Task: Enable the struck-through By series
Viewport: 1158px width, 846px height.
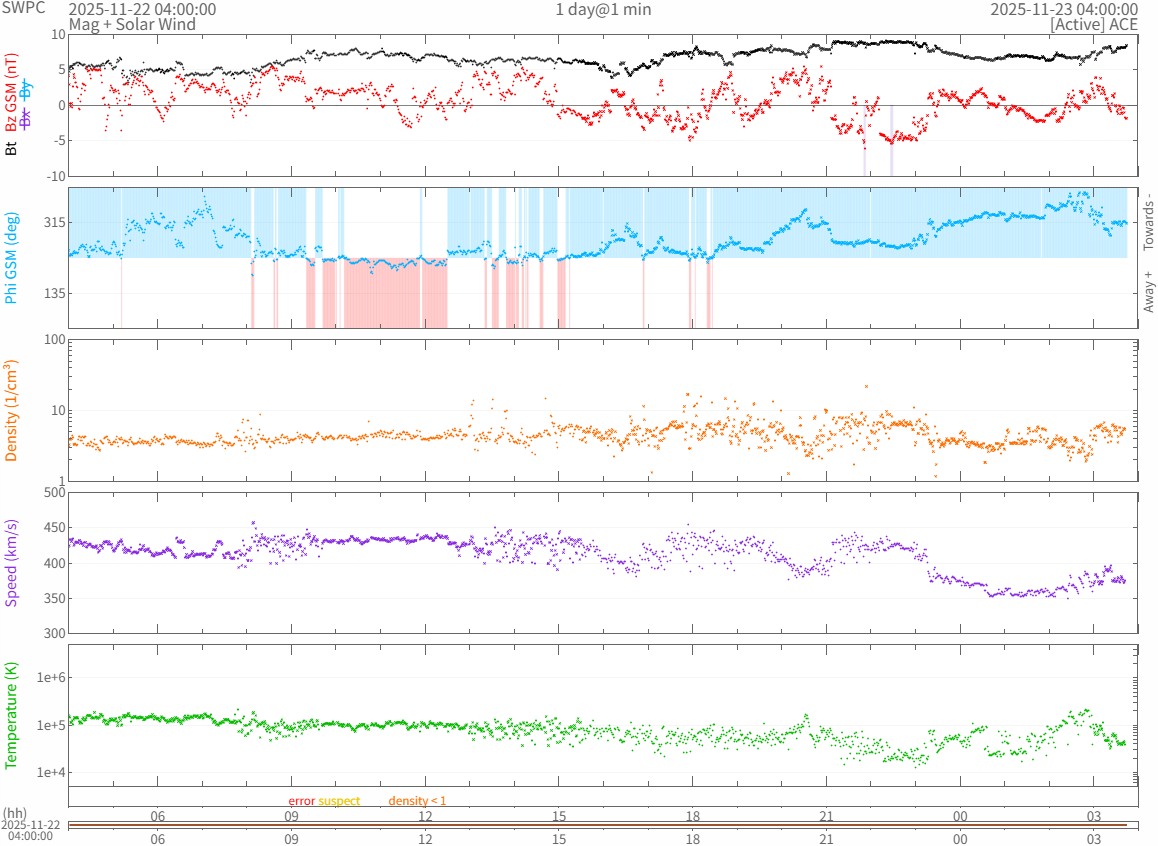Action: click(26, 87)
